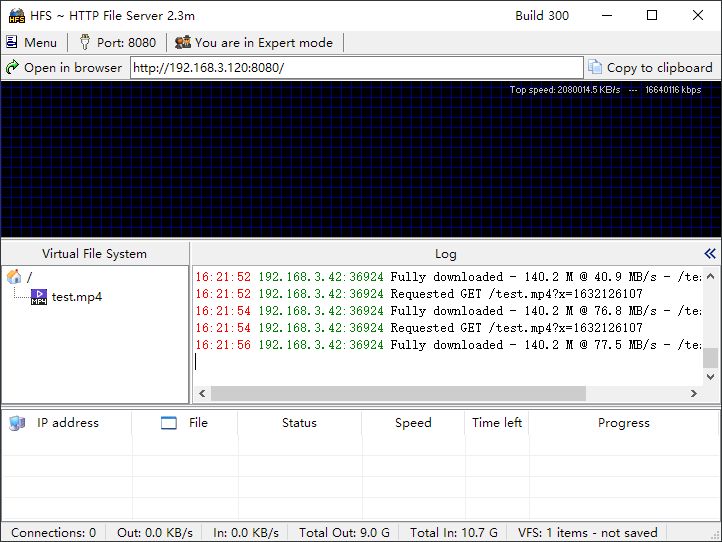Viewport: 722px width, 542px height.
Task: Click the log scrollbar up arrow
Action: 710,276
